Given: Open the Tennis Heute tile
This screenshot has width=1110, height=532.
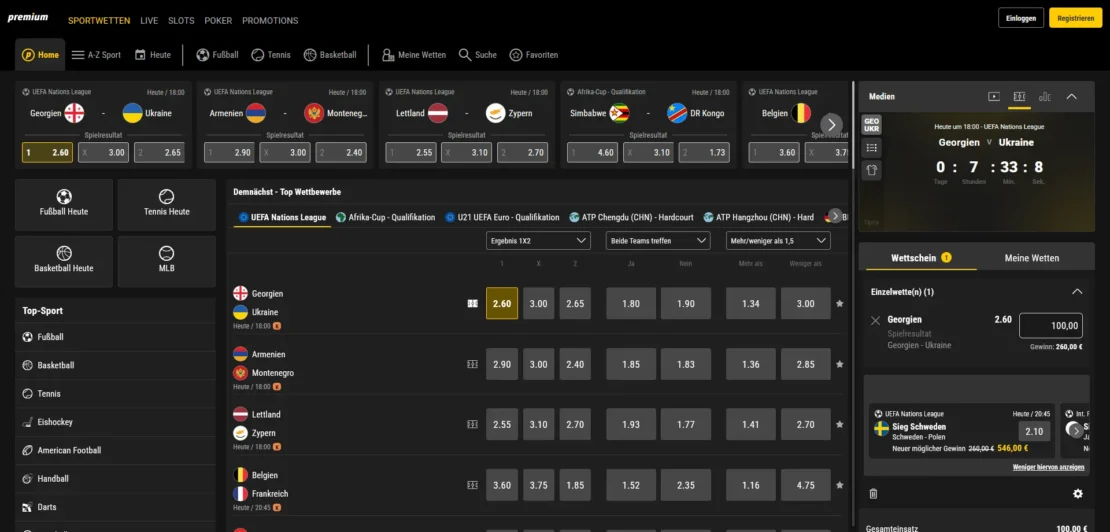Looking at the screenshot, I should [x=166, y=204].
